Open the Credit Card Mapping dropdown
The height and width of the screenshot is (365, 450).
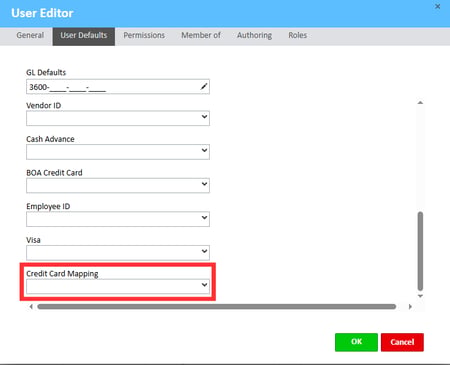118,287
